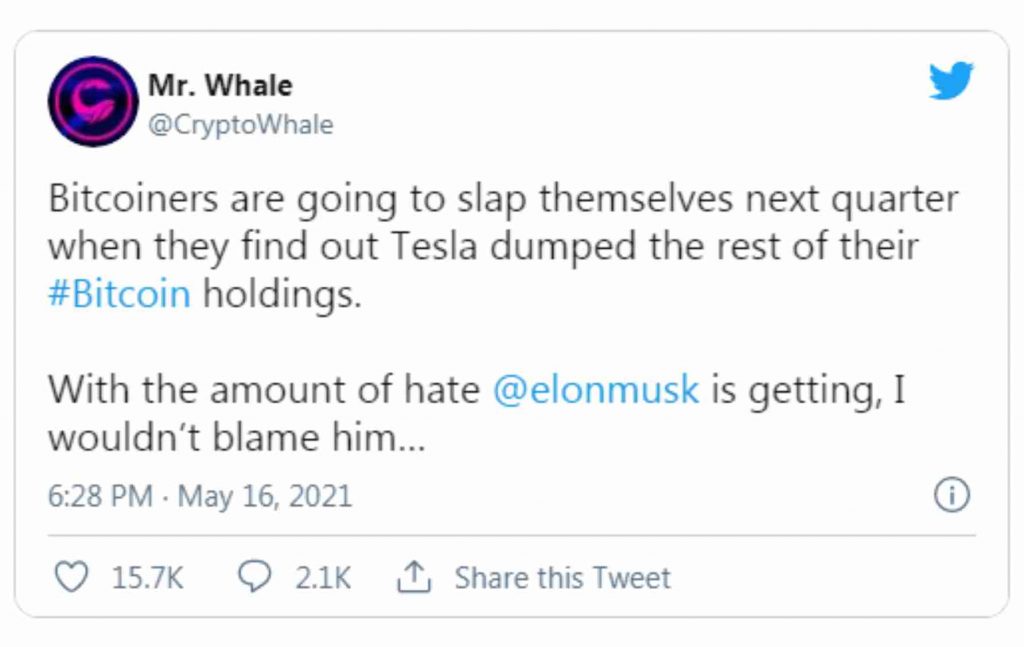1024x647 pixels.
Task: Open the tweet info circle icon
Action: coord(951,496)
